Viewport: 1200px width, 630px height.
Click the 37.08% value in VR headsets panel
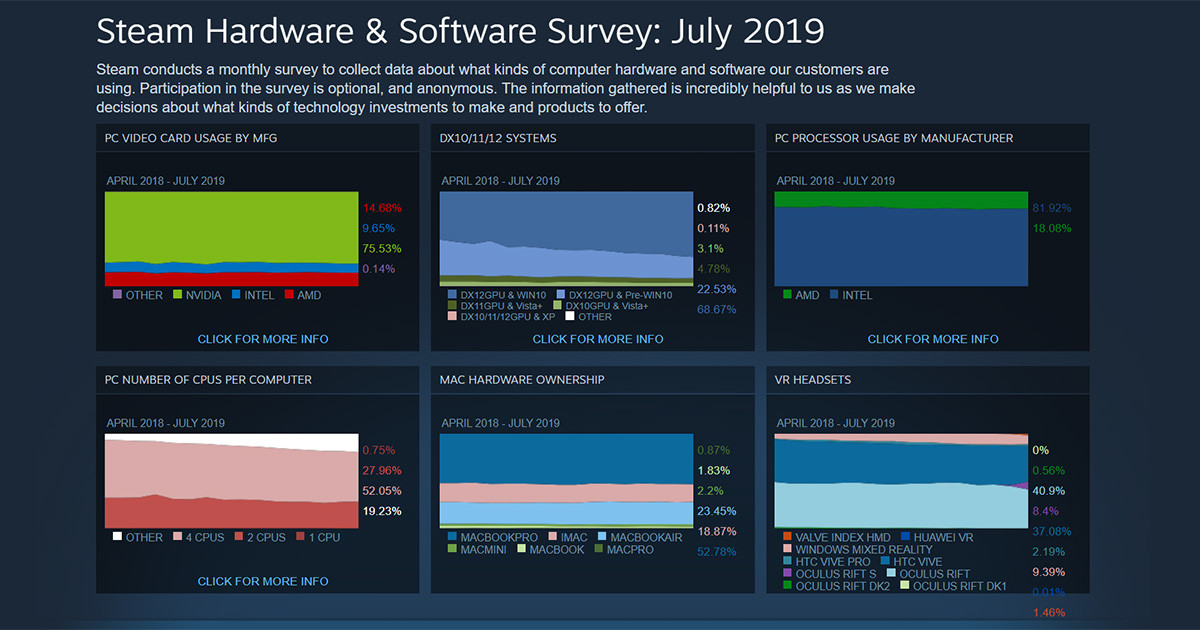(x=1052, y=531)
